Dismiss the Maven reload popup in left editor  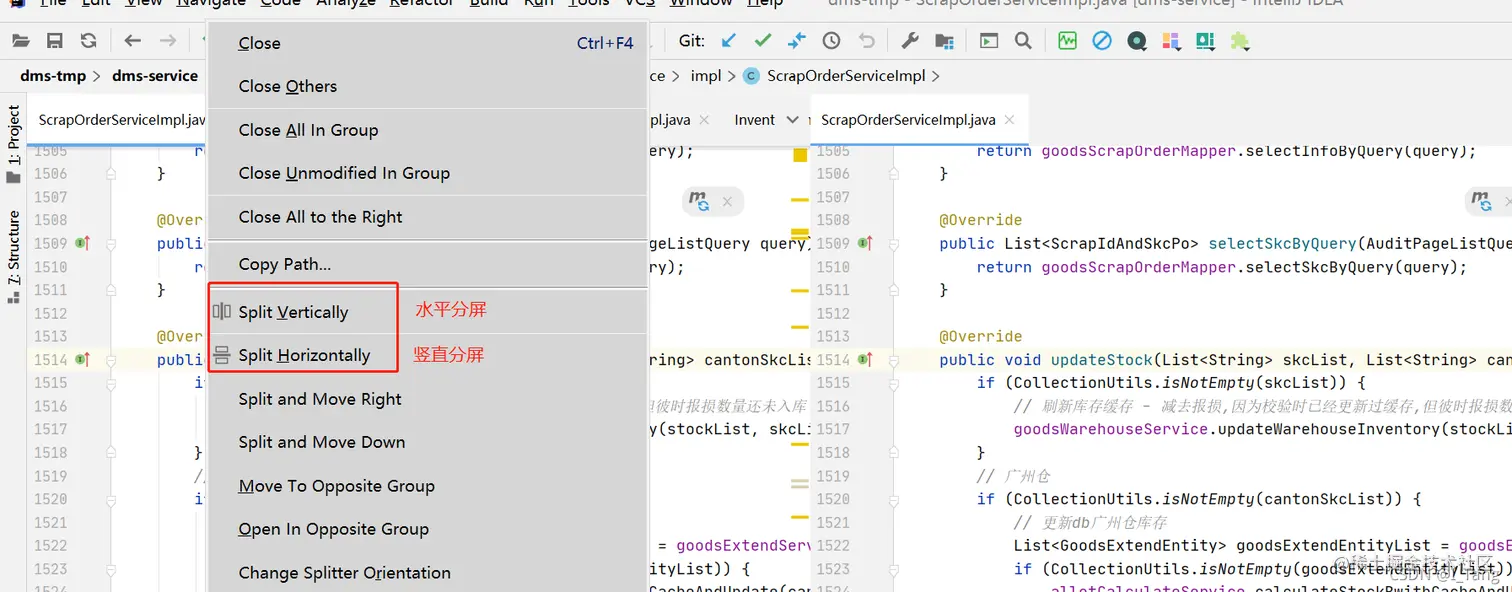(x=727, y=202)
